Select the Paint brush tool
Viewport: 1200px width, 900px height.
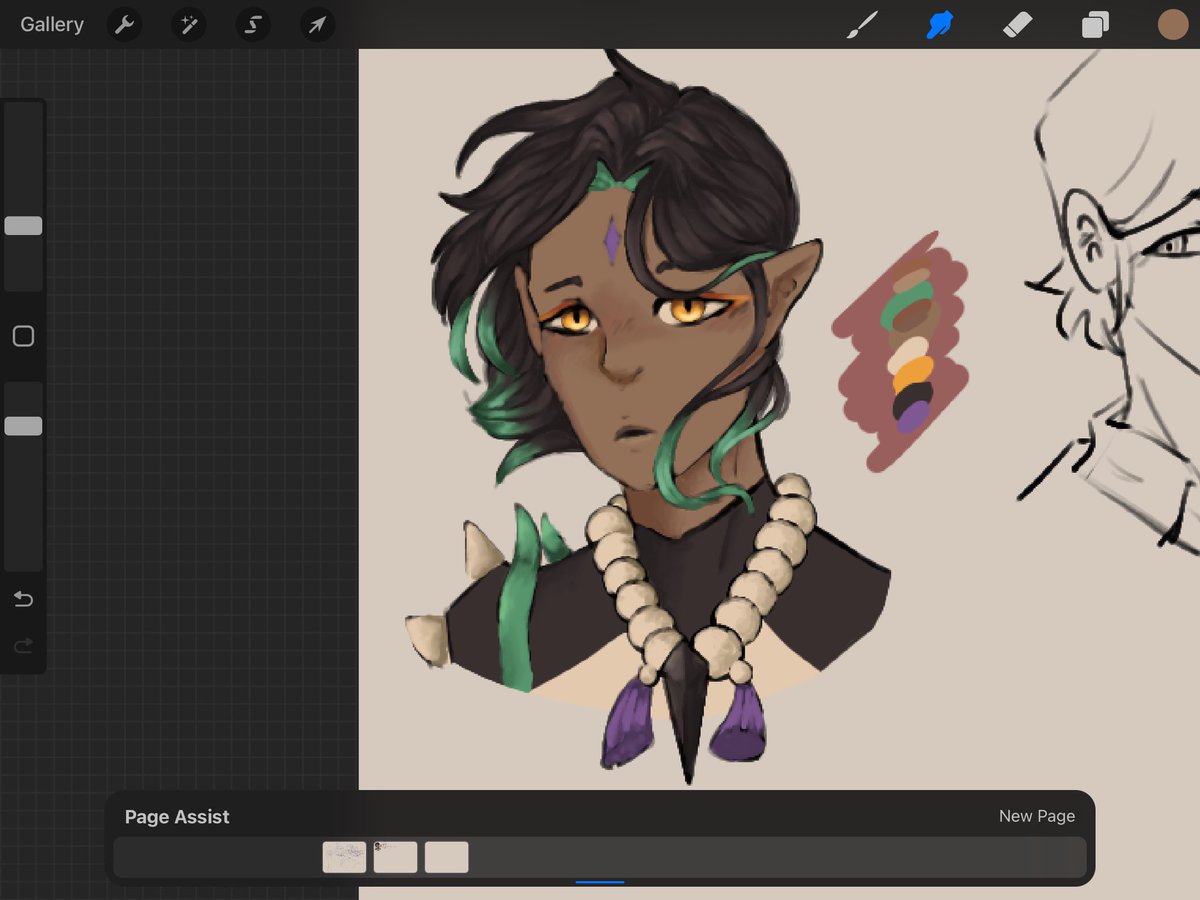[x=862, y=24]
